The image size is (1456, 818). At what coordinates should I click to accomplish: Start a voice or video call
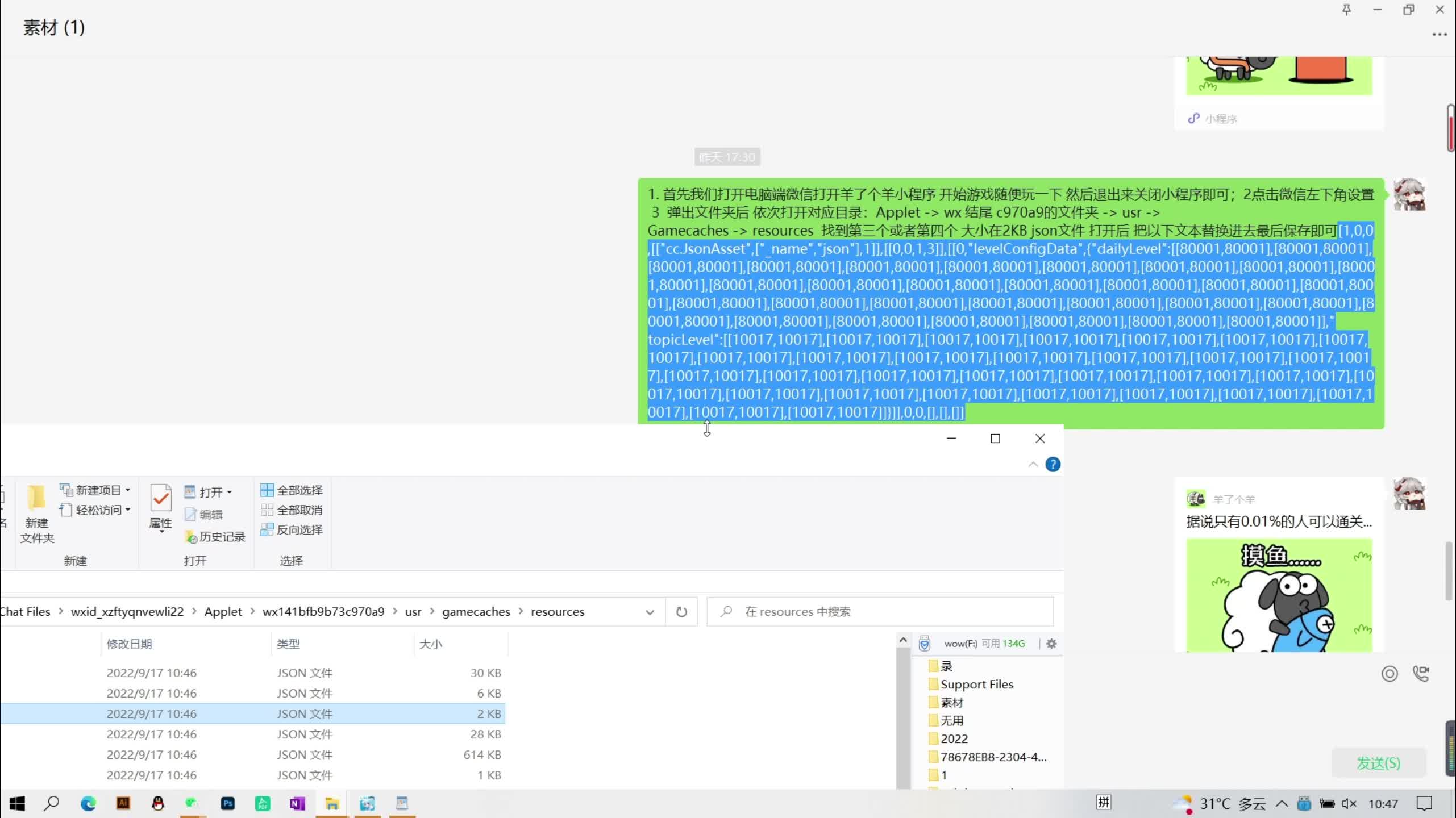(x=1421, y=673)
